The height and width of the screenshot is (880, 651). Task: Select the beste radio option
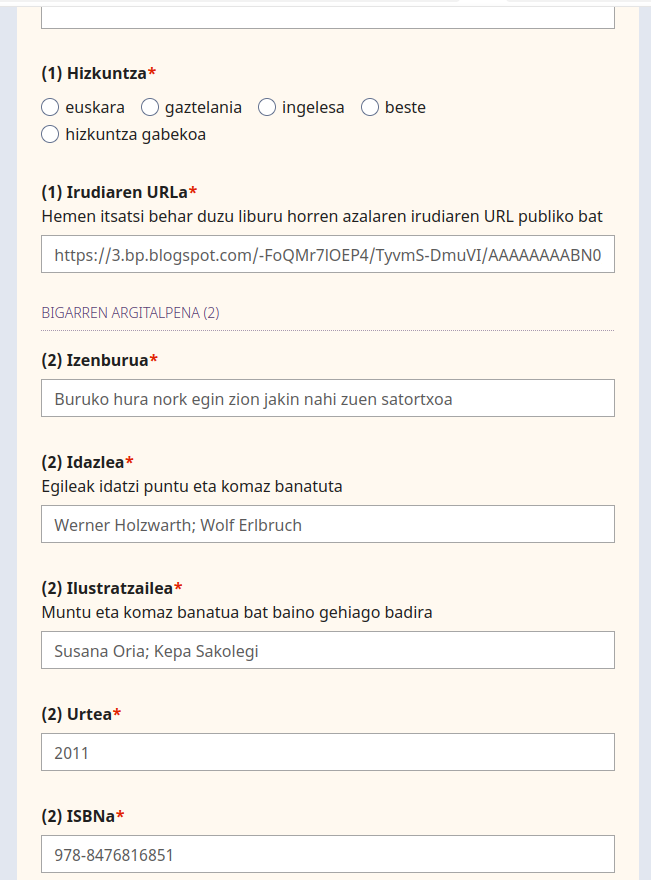[370, 107]
